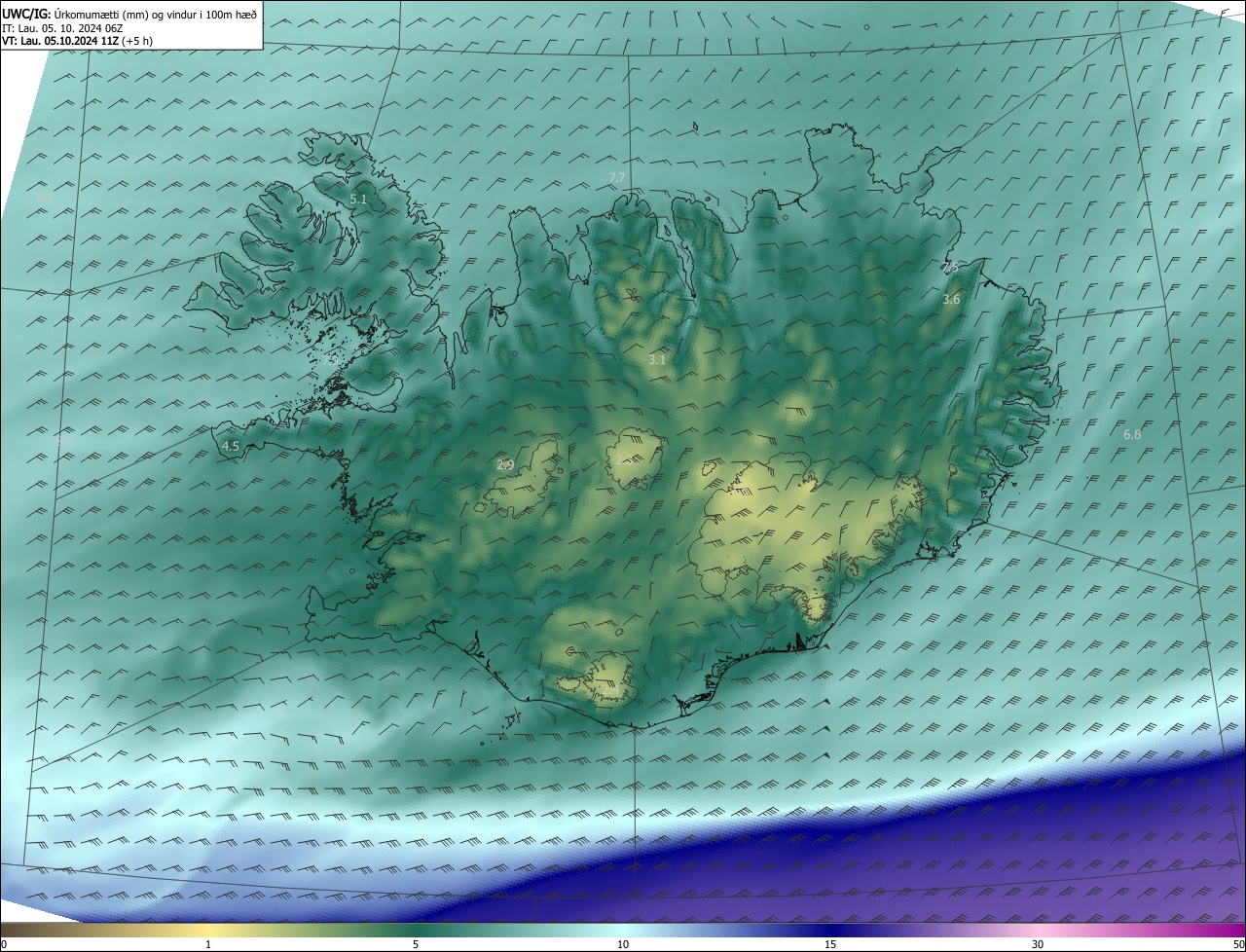
Task: Pick the yellow section of the colour bar
Action: click(208, 931)
